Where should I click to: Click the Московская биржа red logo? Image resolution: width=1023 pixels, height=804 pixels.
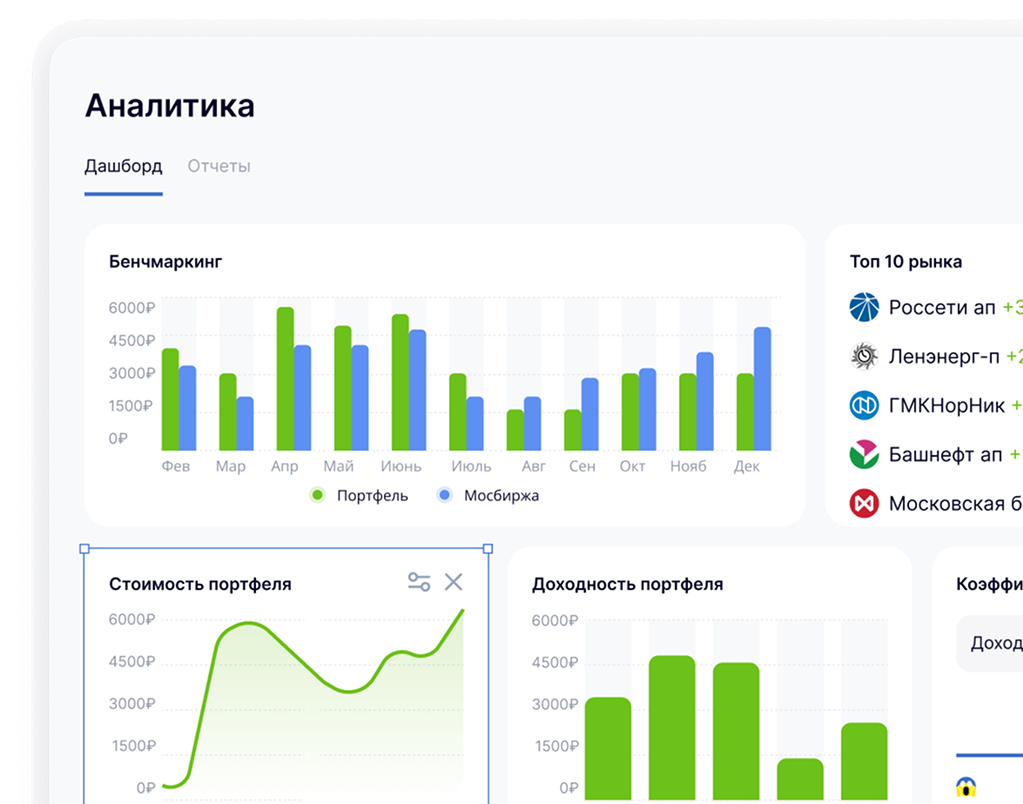click(x=863, y=503)
